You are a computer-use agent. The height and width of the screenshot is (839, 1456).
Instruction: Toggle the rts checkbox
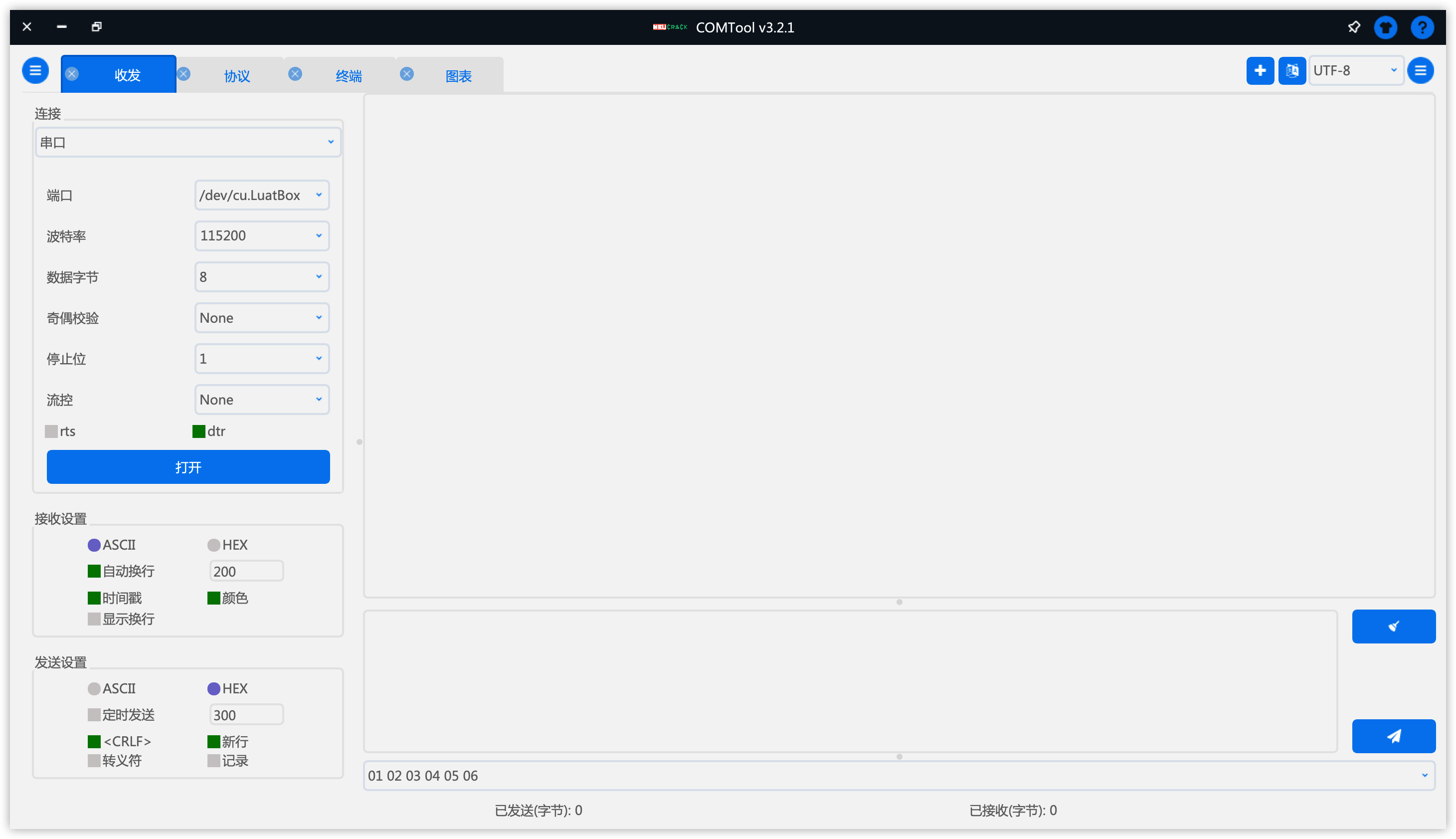(51, 431)
